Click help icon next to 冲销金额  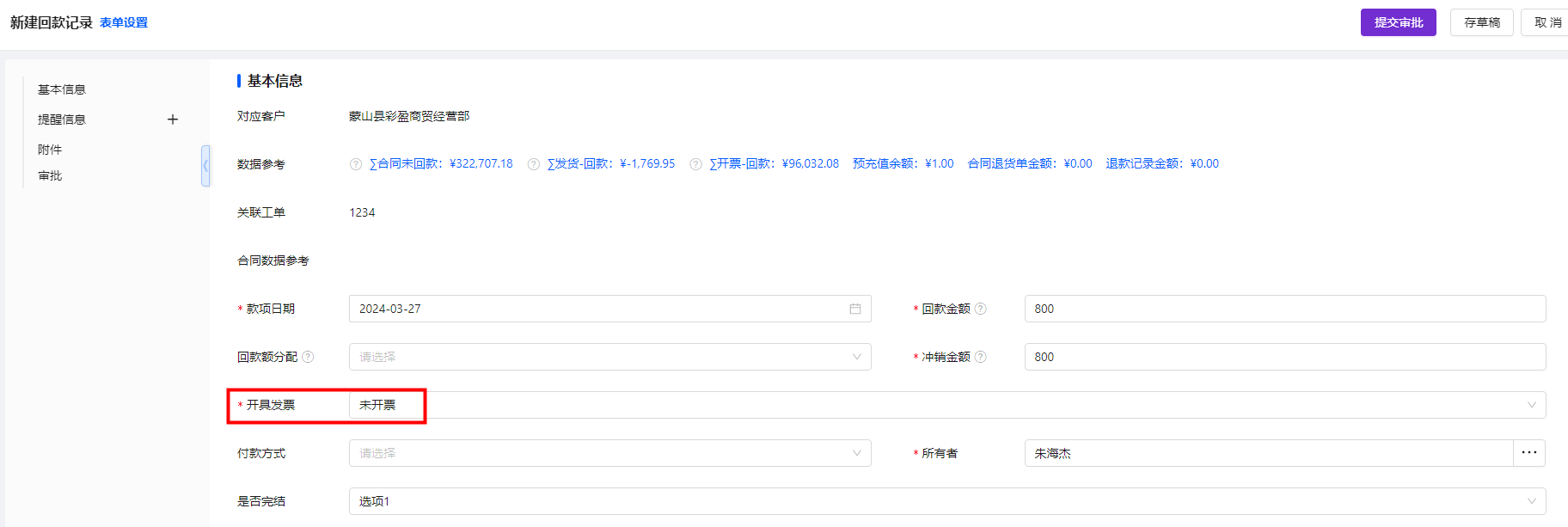point(981,357)
